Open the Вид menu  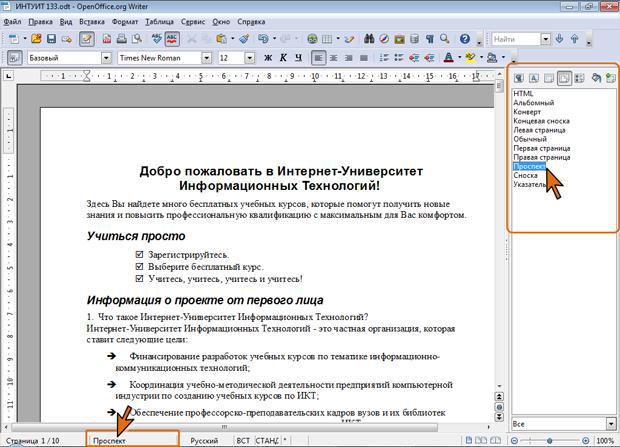tap(66, 22)
